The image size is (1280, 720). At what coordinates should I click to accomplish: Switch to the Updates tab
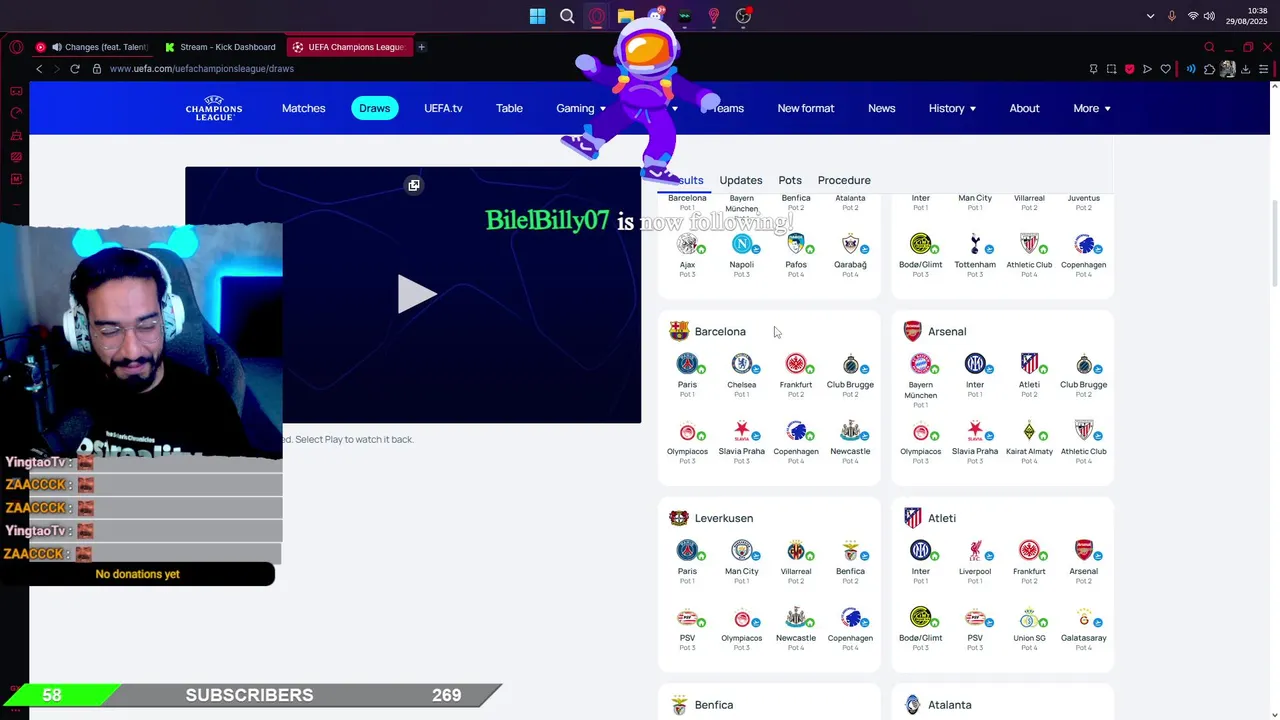741,180
